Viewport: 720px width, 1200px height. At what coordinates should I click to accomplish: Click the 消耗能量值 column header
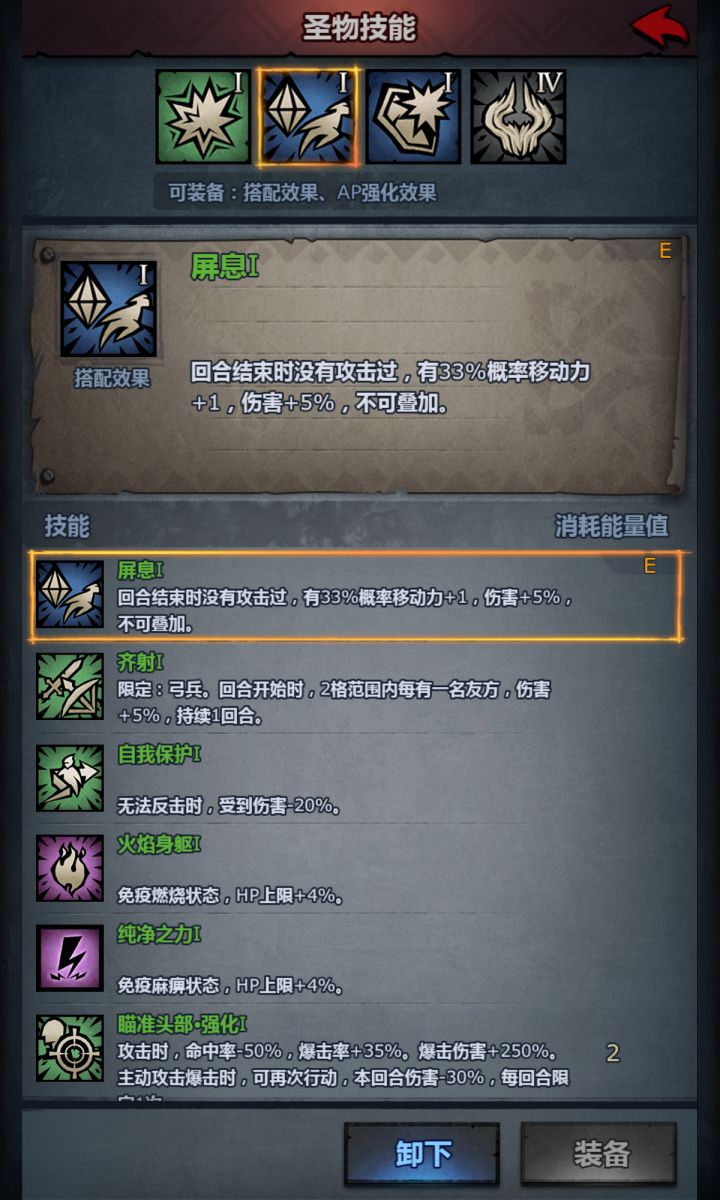(x=611, y=526)
